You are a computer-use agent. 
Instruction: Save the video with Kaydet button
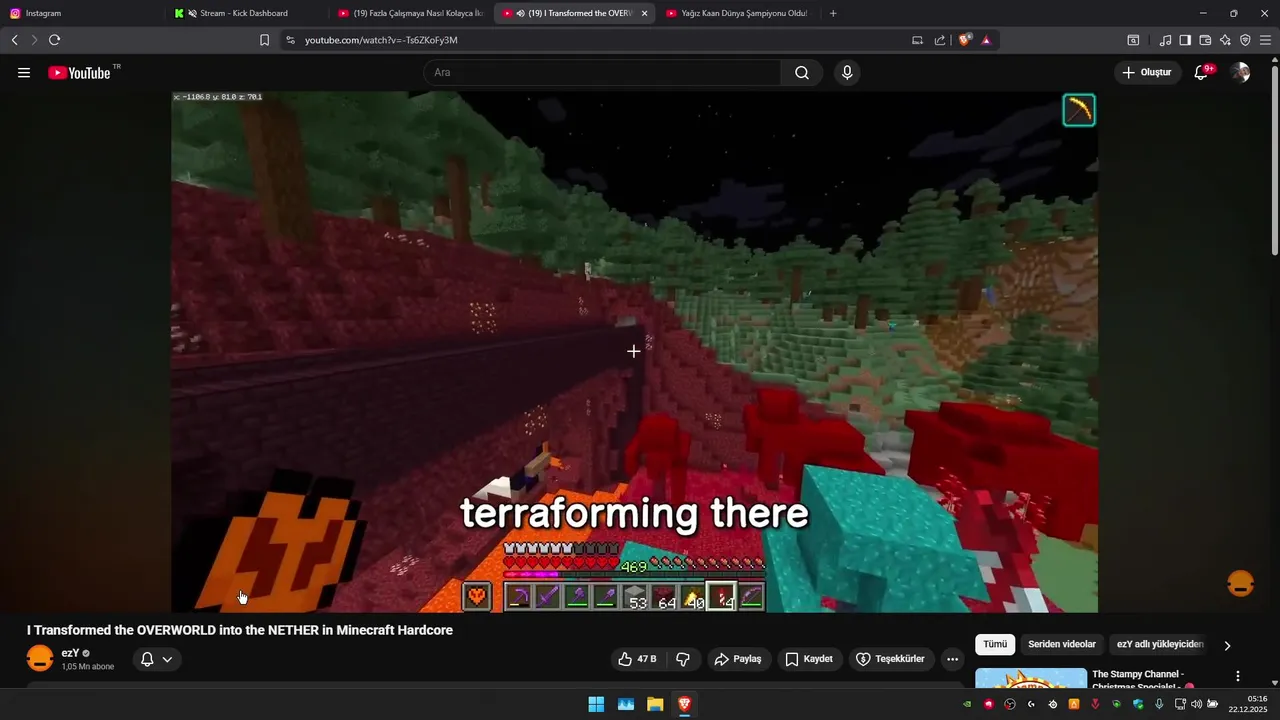click(809, 659)
